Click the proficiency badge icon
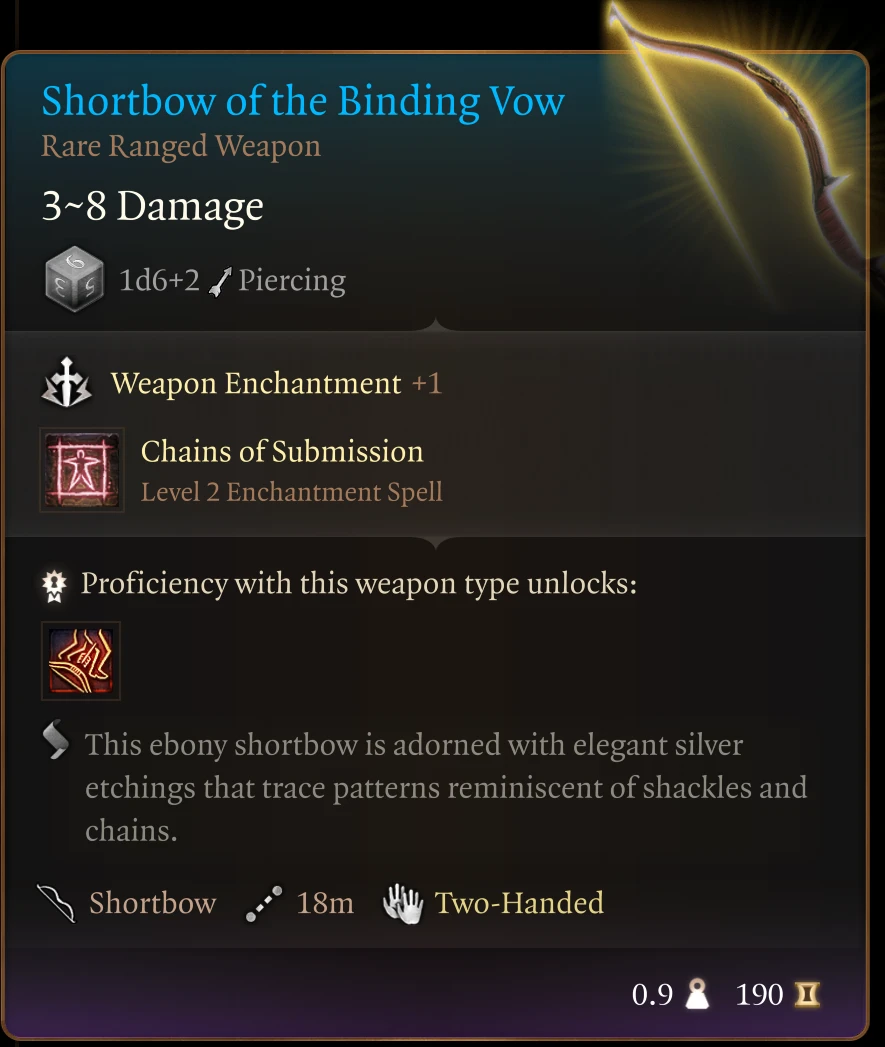 pos(54,586)
